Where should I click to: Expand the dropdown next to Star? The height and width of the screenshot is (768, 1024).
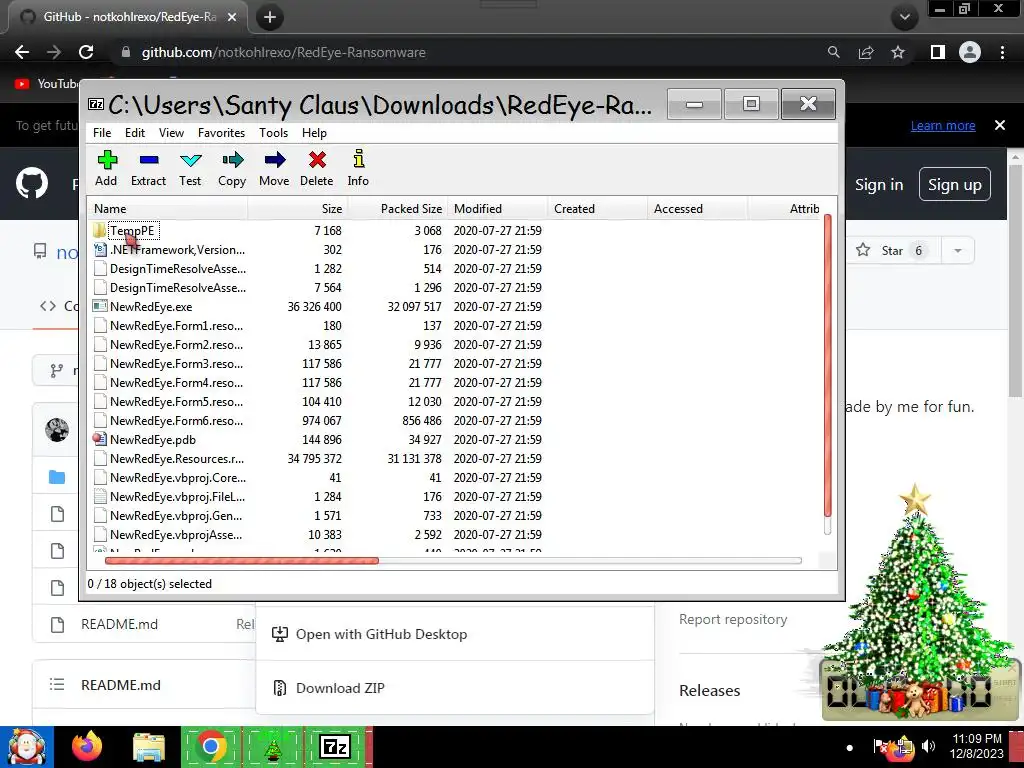coord(958,251)
